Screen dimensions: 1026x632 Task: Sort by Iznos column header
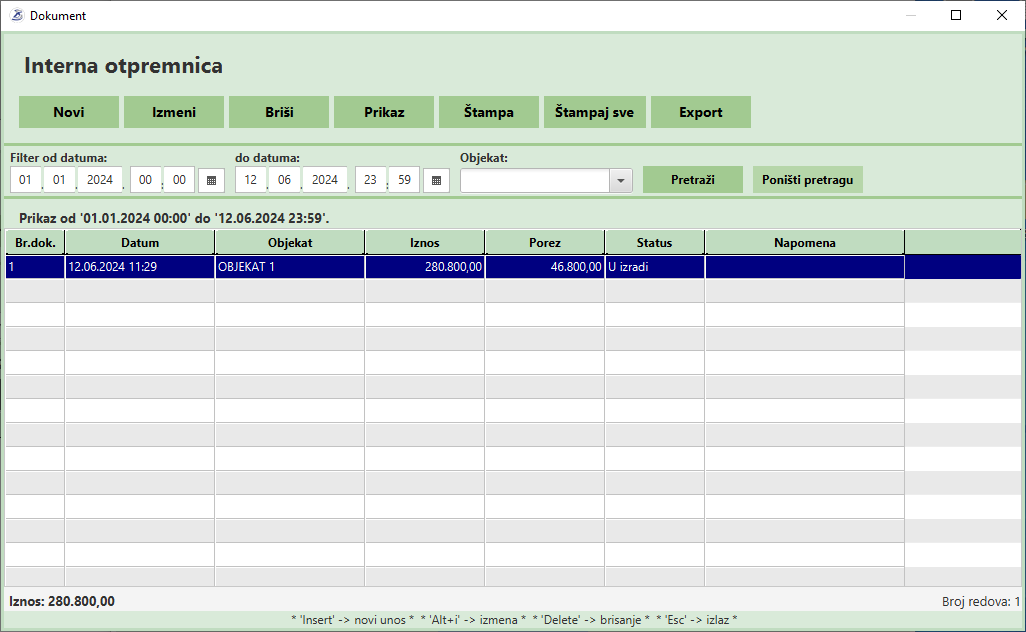click(x=424, y=242)
